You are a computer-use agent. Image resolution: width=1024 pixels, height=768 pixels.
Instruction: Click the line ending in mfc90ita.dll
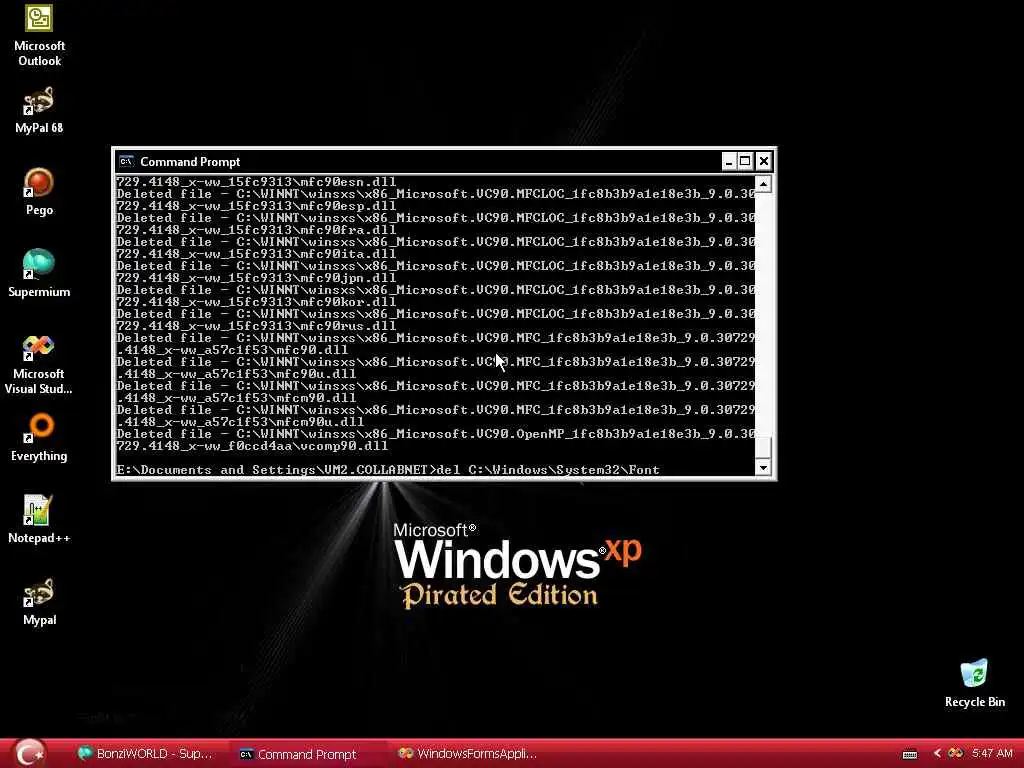[x=256, y=254]
